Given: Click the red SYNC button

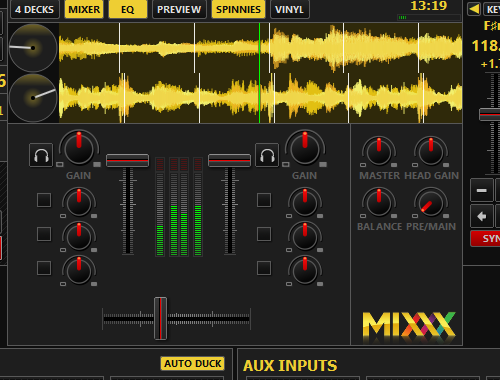Looking at the screenshot, I should (x=486, y=239).
